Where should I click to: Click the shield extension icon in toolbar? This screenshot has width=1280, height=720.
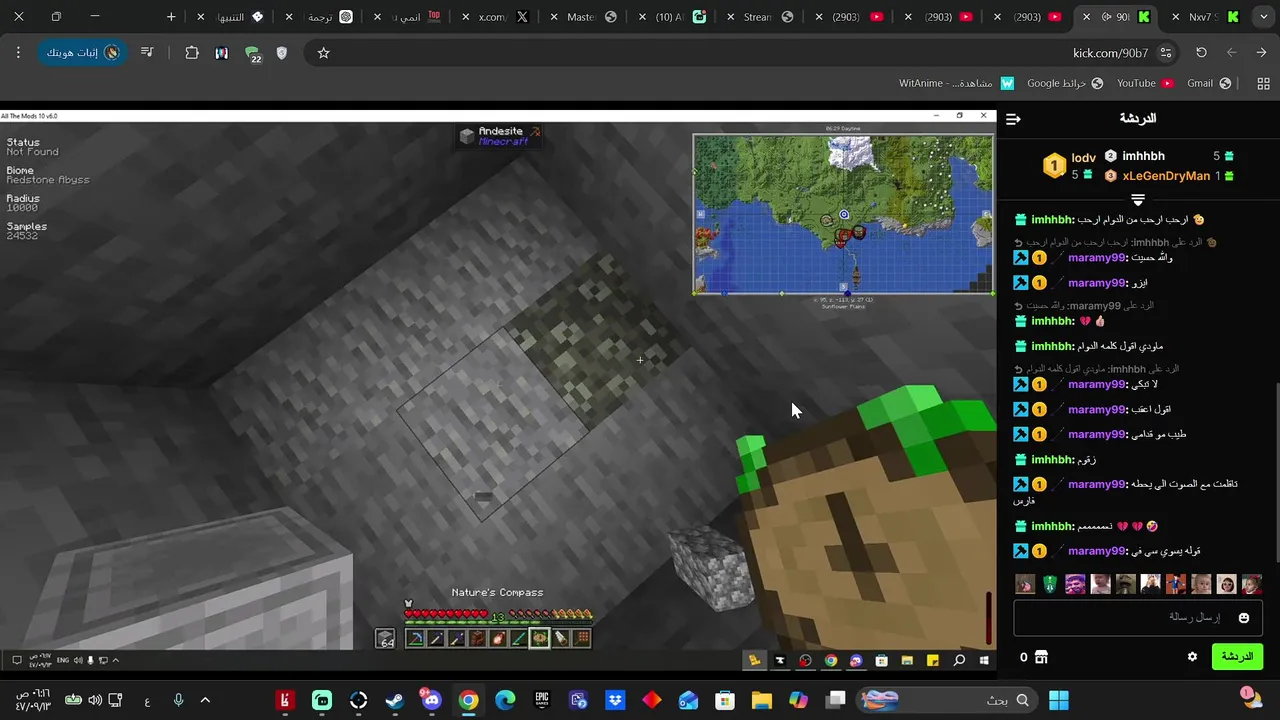[x=282, y=53]
